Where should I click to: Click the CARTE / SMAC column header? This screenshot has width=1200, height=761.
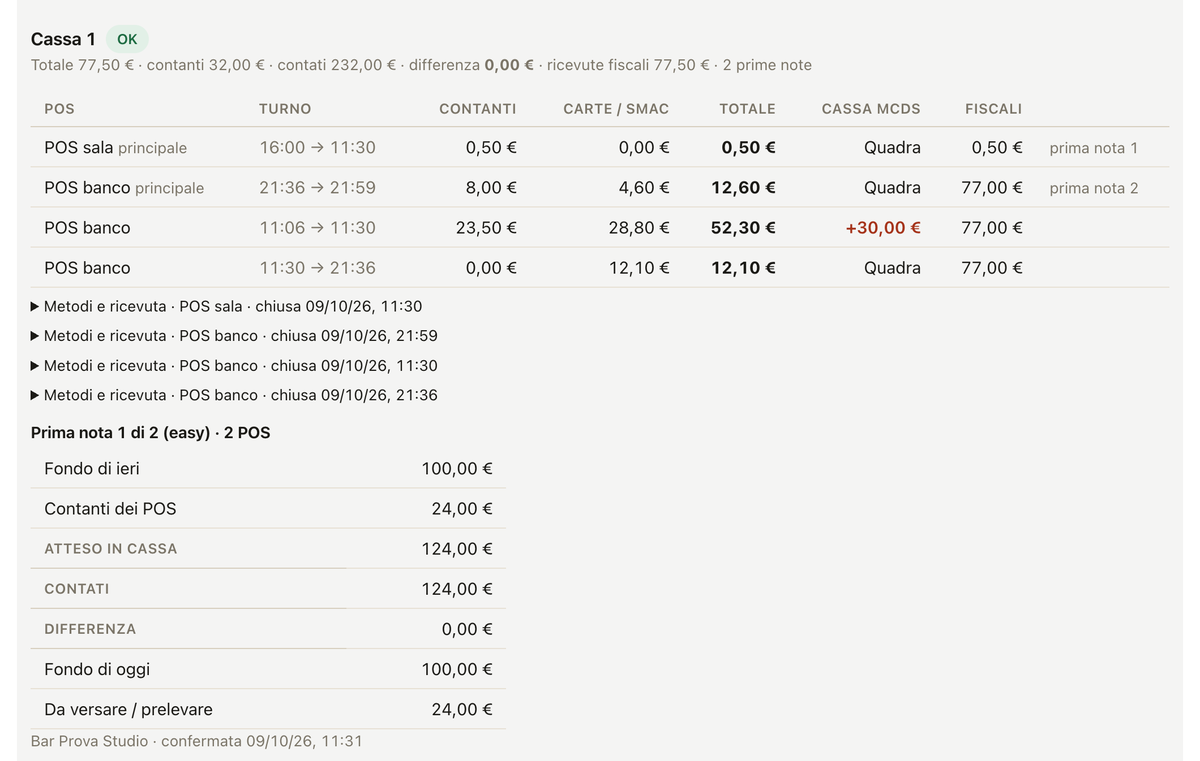coord(616,108)
